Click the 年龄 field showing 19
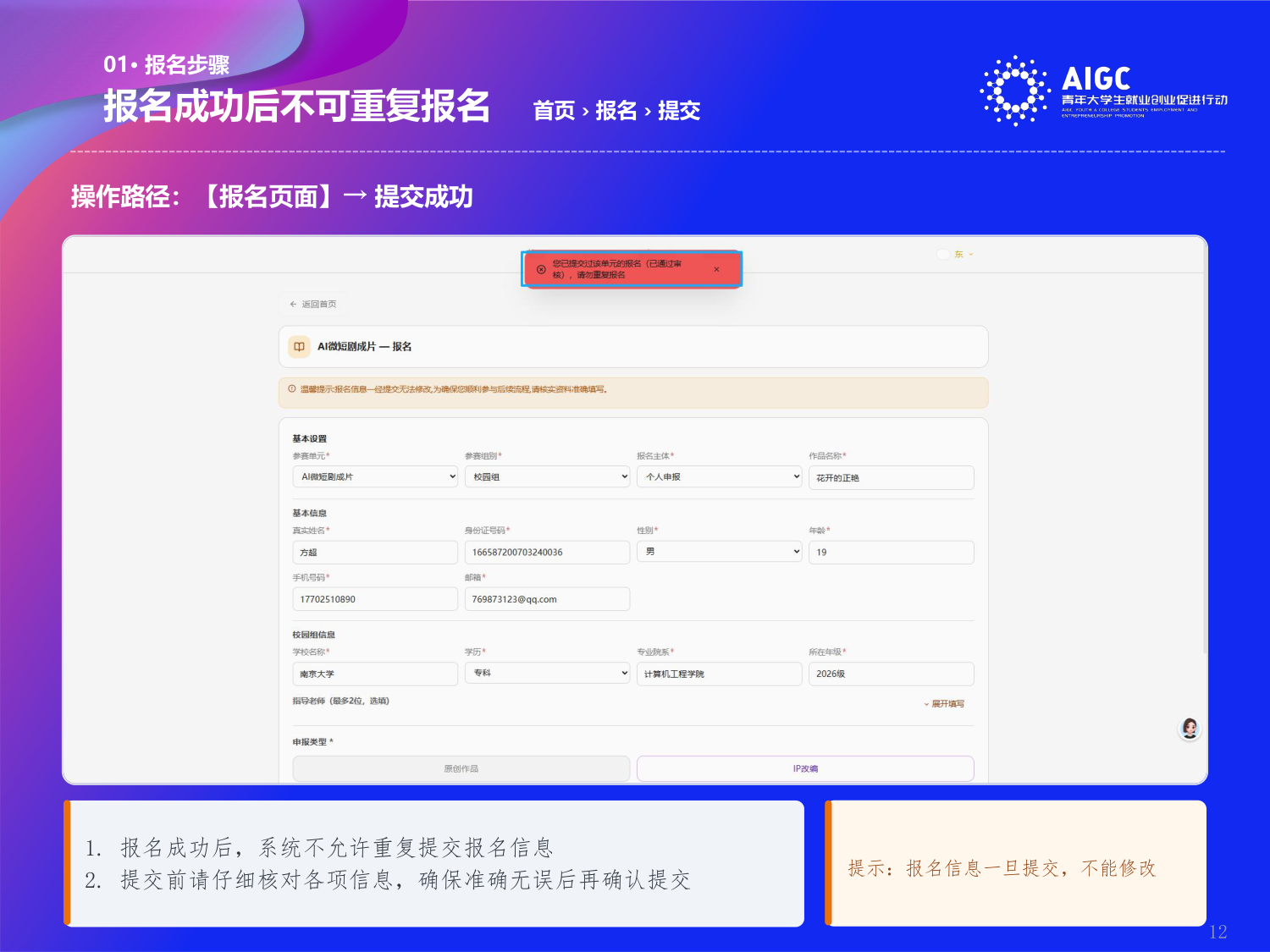 [x=892, y=552]
